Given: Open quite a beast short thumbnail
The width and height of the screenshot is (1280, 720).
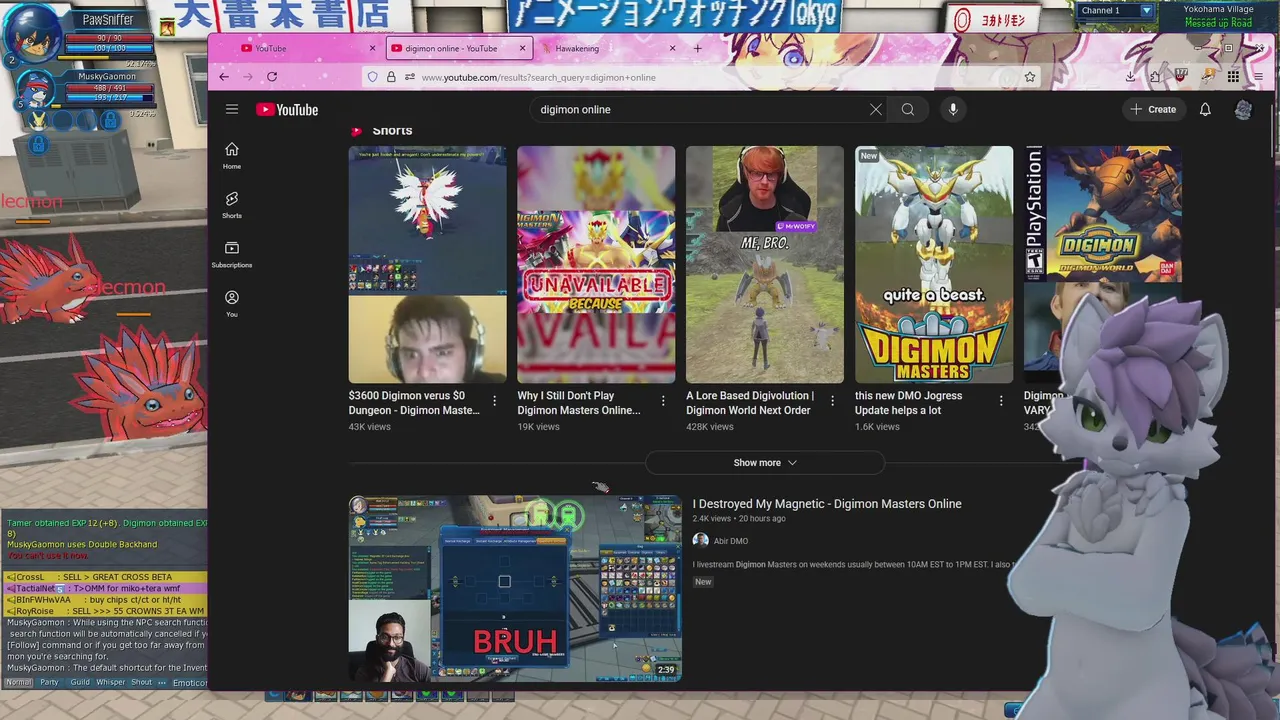Looking at the screenshot, I should (x=934, y=265).
